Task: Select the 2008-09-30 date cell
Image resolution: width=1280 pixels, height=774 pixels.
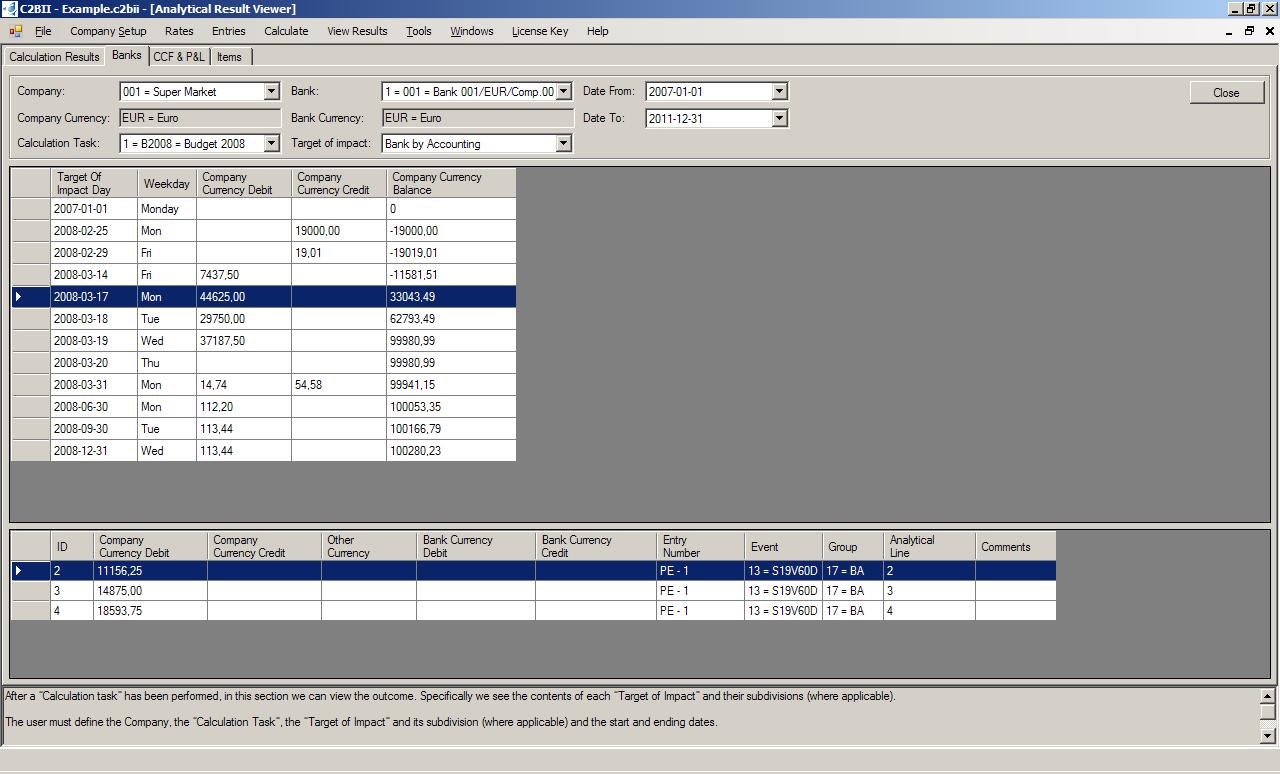Action: click(94, 429)
